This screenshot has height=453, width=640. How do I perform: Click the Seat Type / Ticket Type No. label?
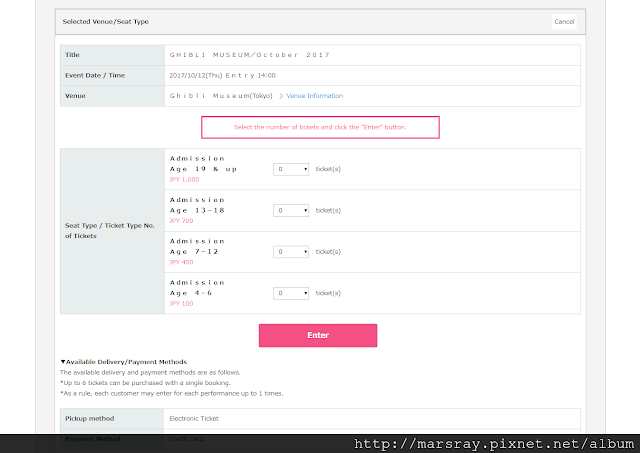pos(110,231)
